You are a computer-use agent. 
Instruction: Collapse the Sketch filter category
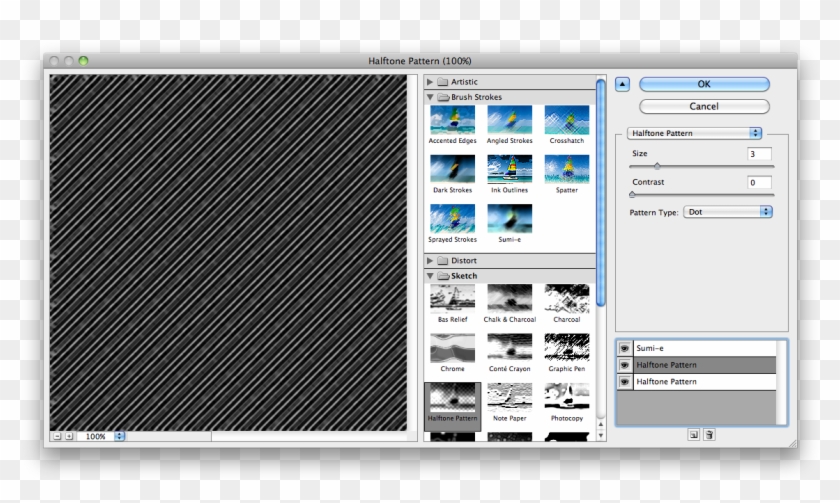430,276
